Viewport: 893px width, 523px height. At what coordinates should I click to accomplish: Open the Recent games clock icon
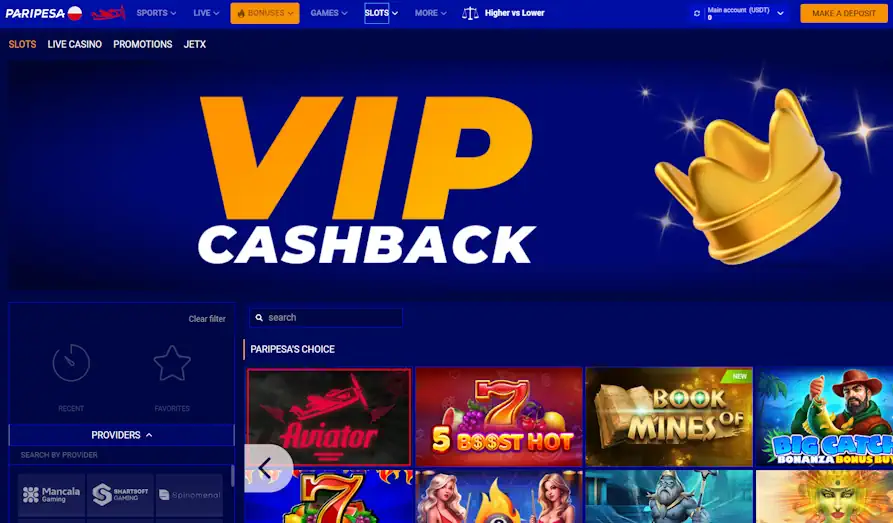pyautogui.click(x=71, y=362)
